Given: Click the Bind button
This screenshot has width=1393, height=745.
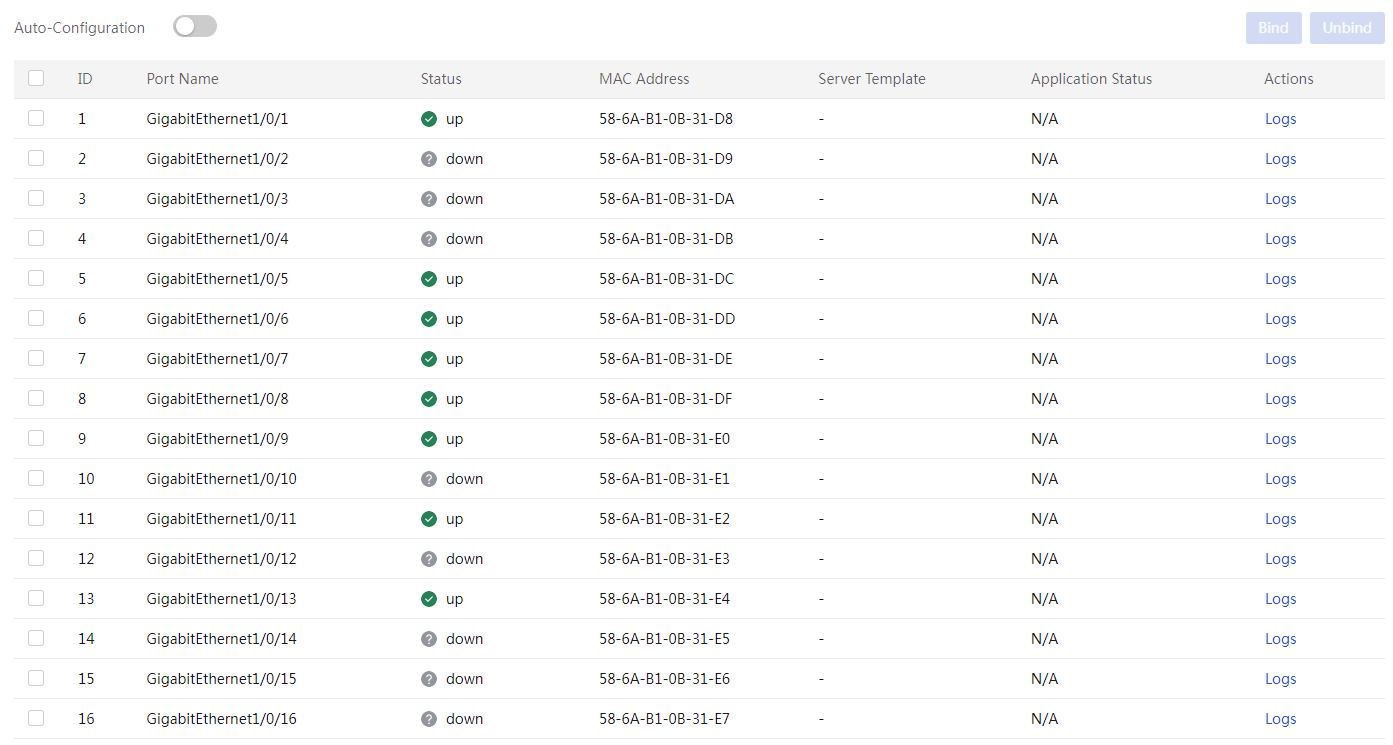Looking at the screenshot, I should (1273, 28).
